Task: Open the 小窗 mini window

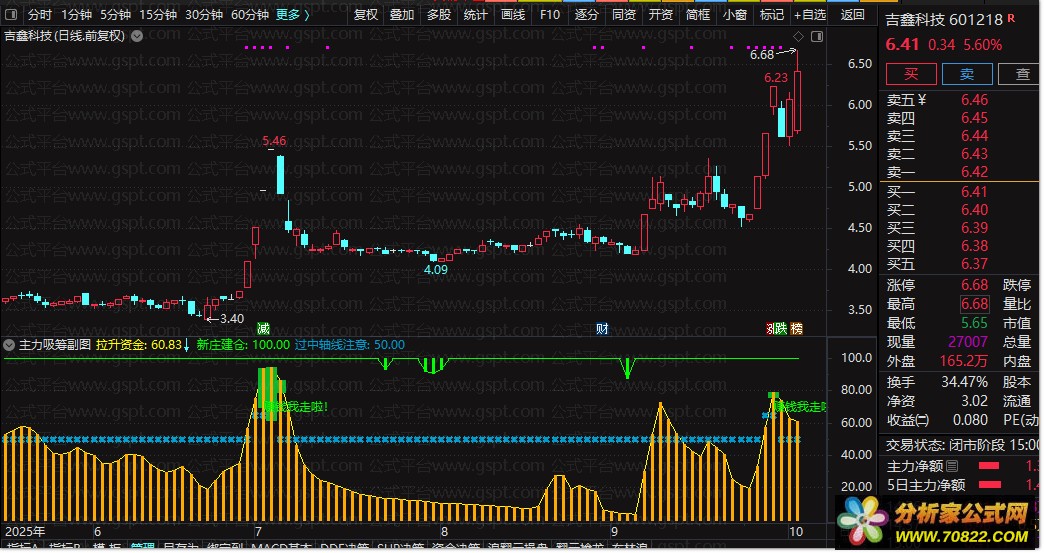Action: pos(734,15)
